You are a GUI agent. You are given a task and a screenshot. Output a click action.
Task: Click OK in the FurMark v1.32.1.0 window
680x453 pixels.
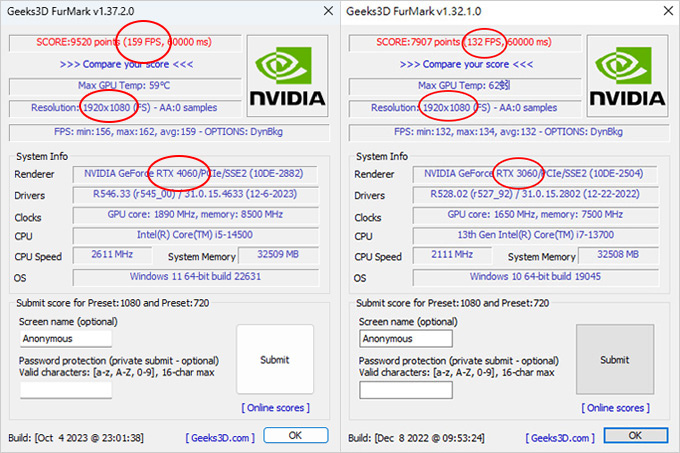point(636,435)
